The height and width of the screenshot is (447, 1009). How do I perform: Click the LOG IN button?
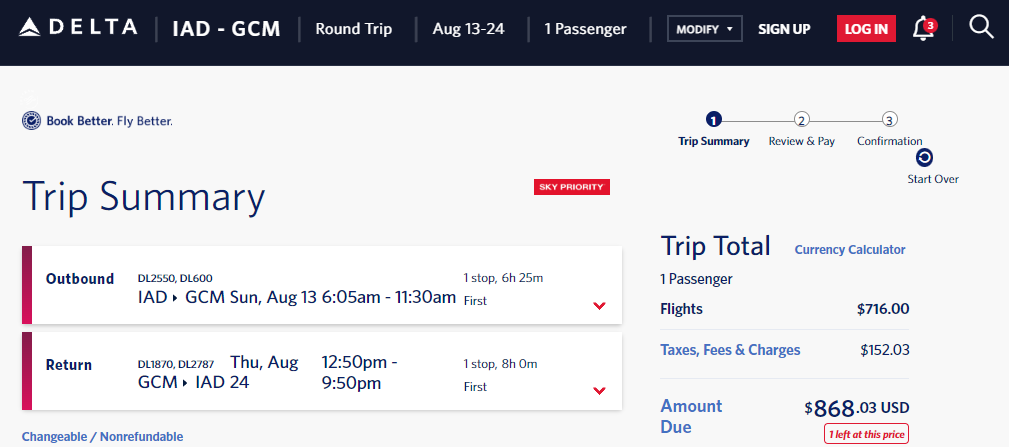point(866,29)
